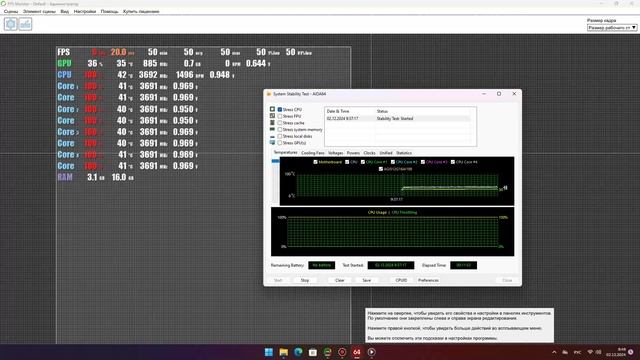This screenshot has width=640, height=360.
Task: Click the play-button taskbar icon
Action: click(x=371, y=352)
